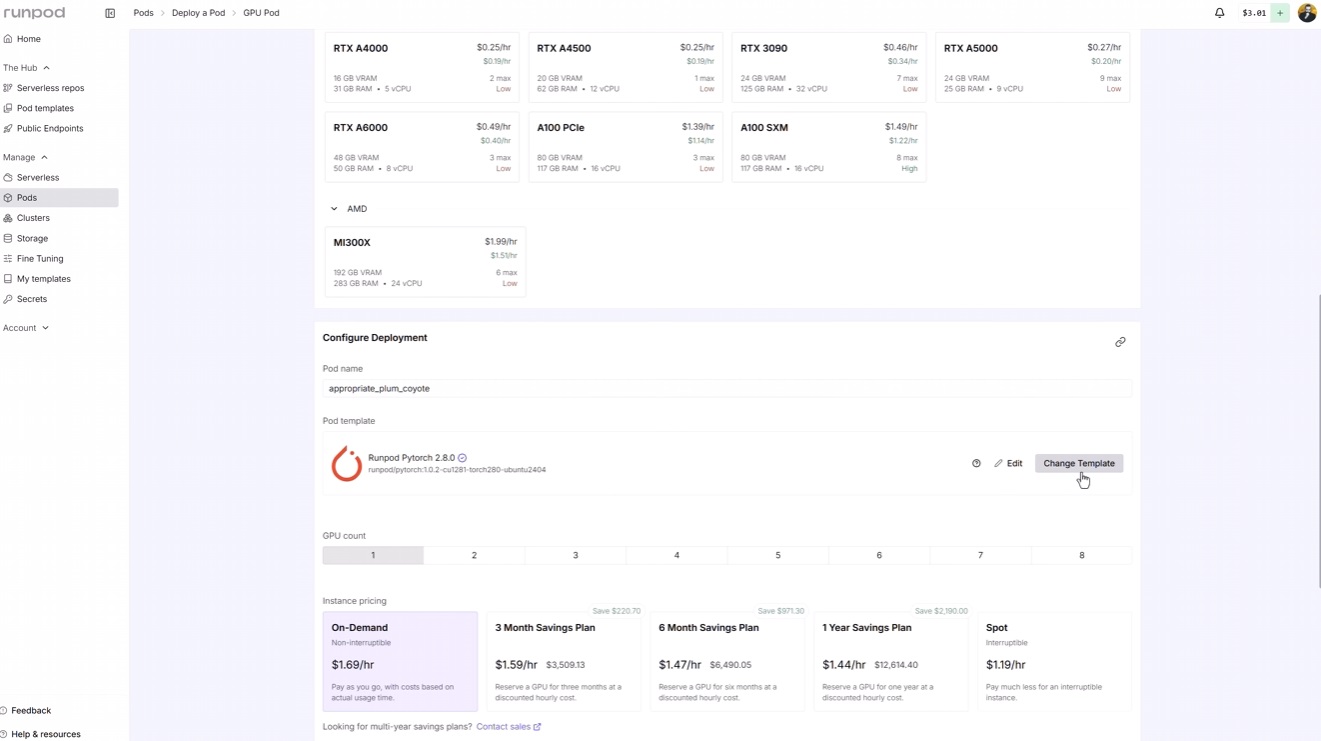Click the Change Template button
The height and width of the screenshot is (741, 1321).
(1079, 463)
